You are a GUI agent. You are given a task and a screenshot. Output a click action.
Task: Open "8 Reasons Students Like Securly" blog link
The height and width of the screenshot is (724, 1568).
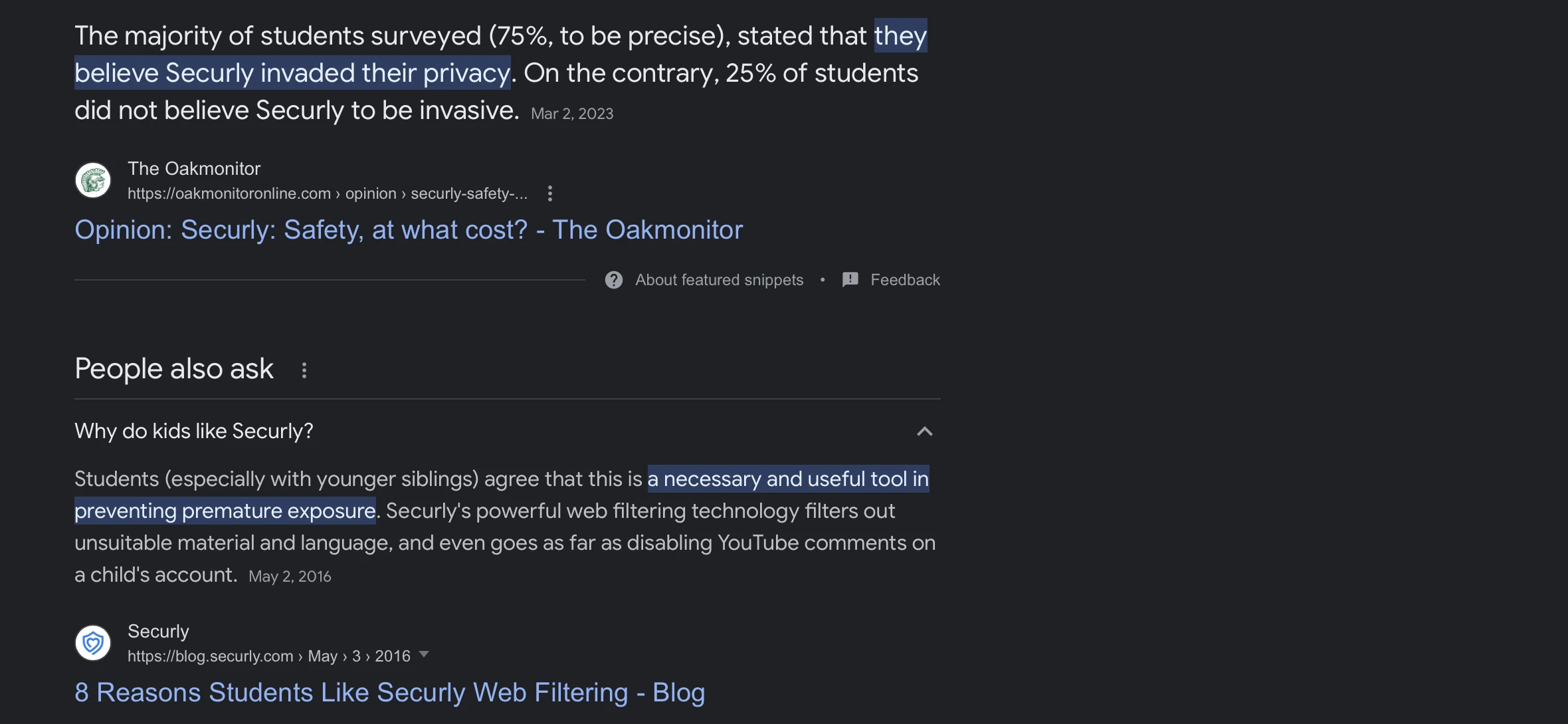point(389,693)
